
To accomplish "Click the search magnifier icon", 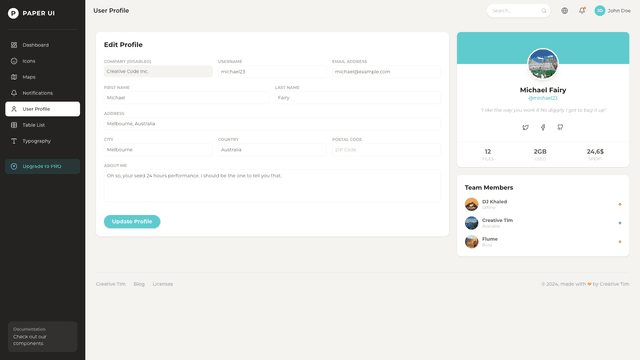I will (544, 11).
